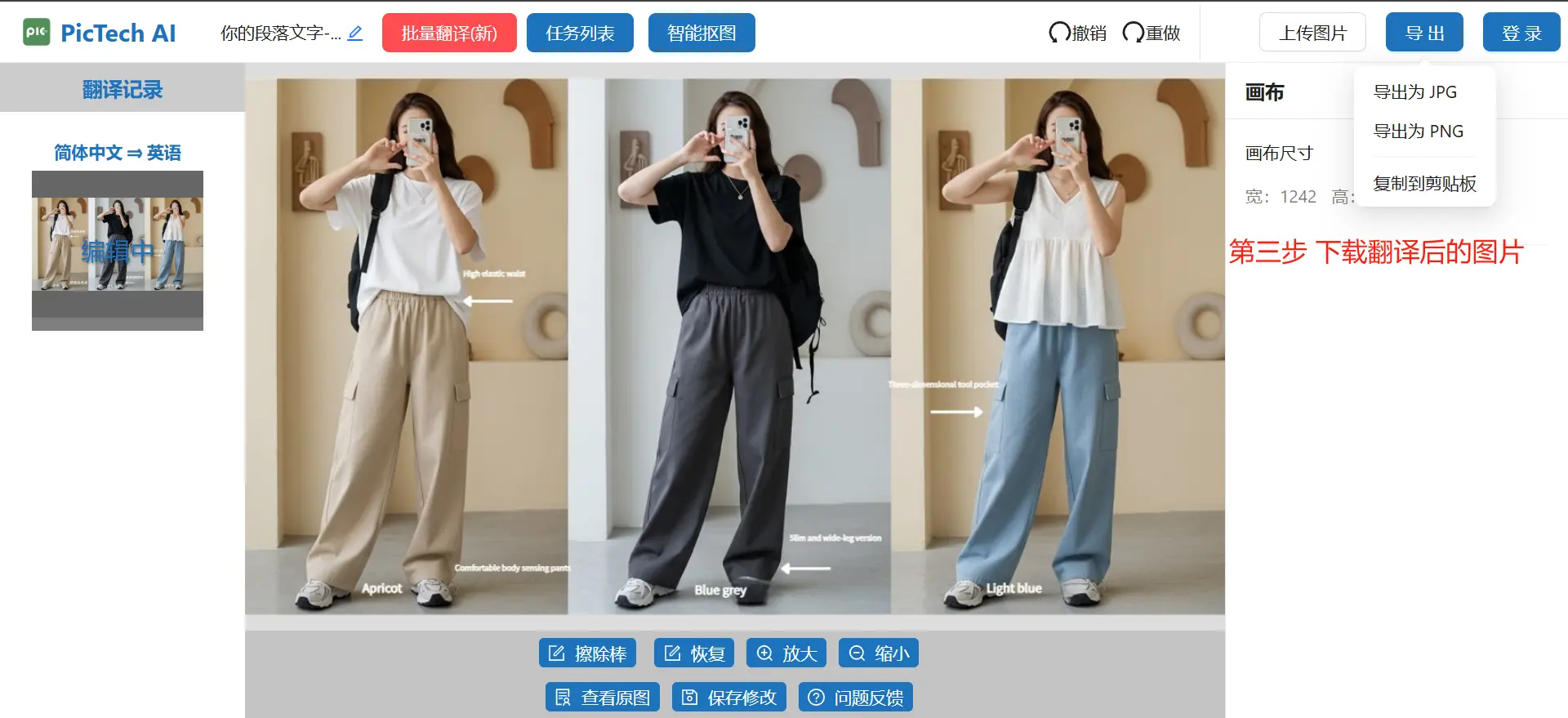Click the undo arrow icon

[x=1059, y=33]
